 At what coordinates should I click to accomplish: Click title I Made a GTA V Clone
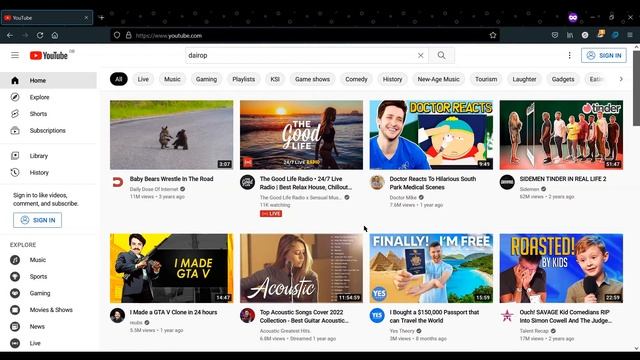pyautogui.click(x=173, y=312)
